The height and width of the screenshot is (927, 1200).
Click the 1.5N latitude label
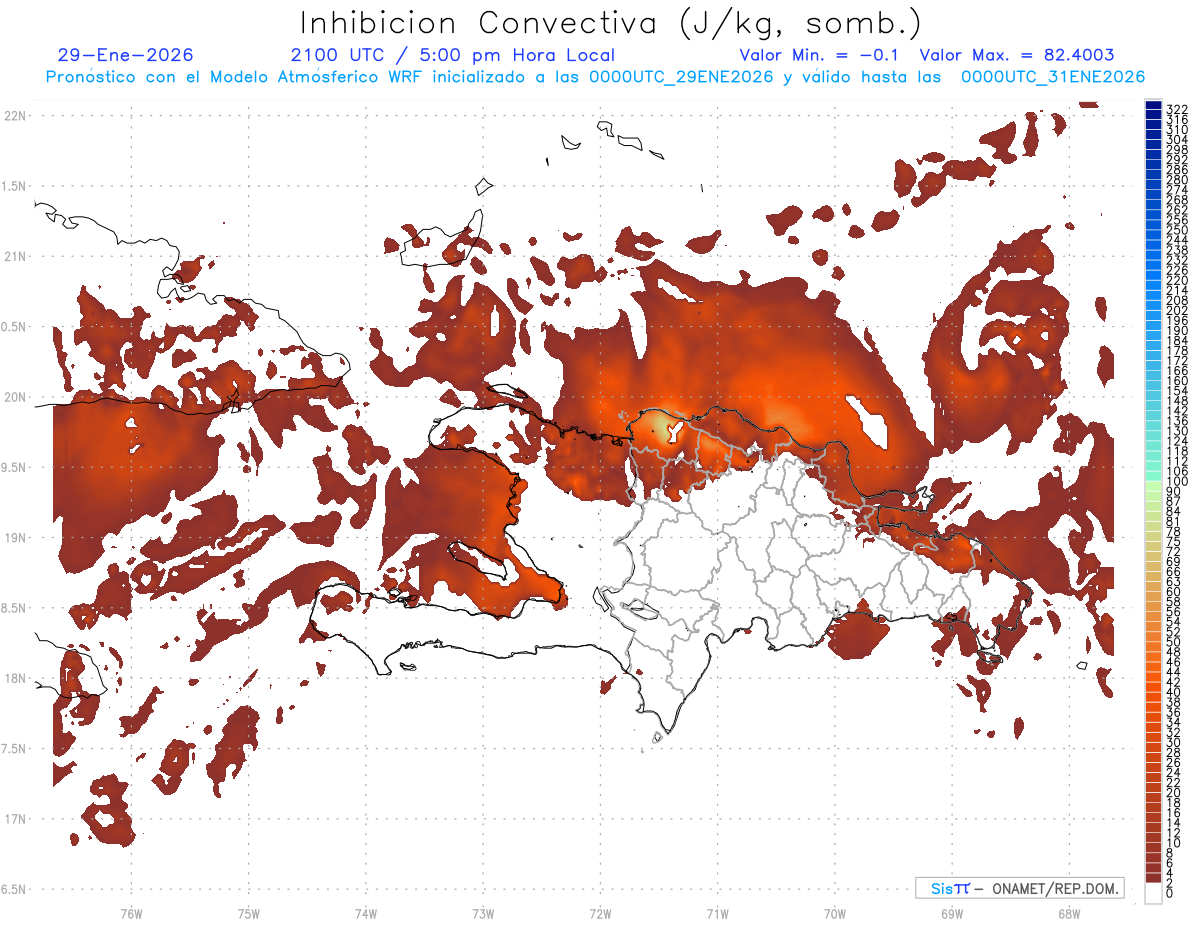pyautogui.click(x=15, y=186)
